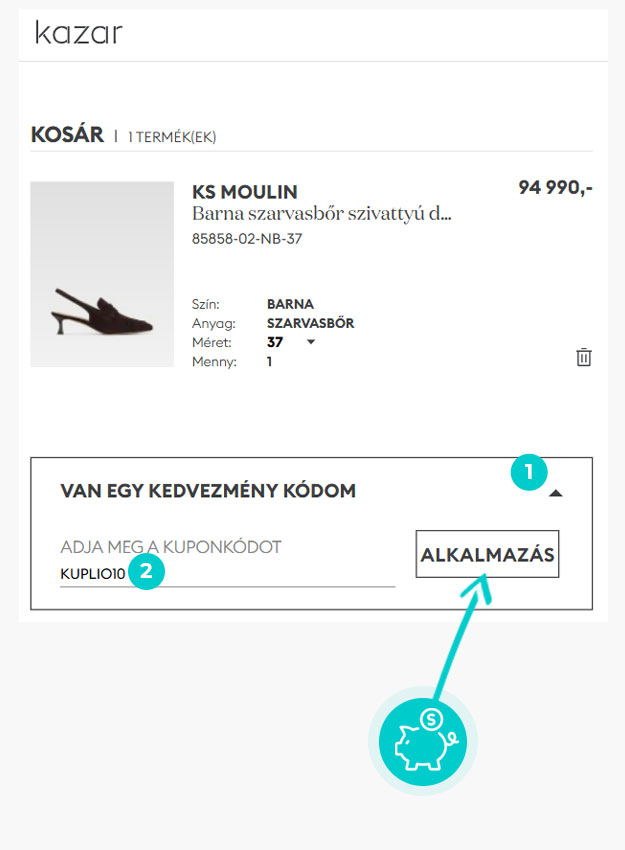The width and height of the screenshot is (625, 850).
Task: Click the 1 TERMÉK(EK) item count
Action: click(x=171, y=137)
